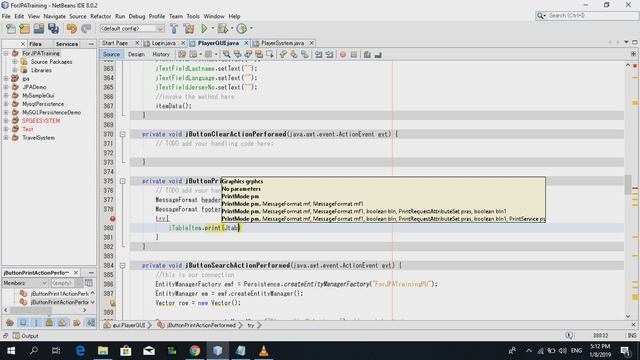
Task: Open VLC from the Windows taskbar
Action: coord(264,351)
